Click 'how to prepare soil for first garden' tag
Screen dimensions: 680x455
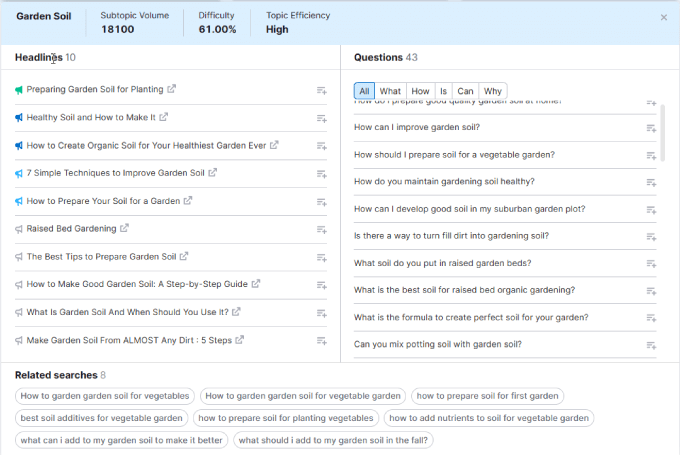point(487,396)
